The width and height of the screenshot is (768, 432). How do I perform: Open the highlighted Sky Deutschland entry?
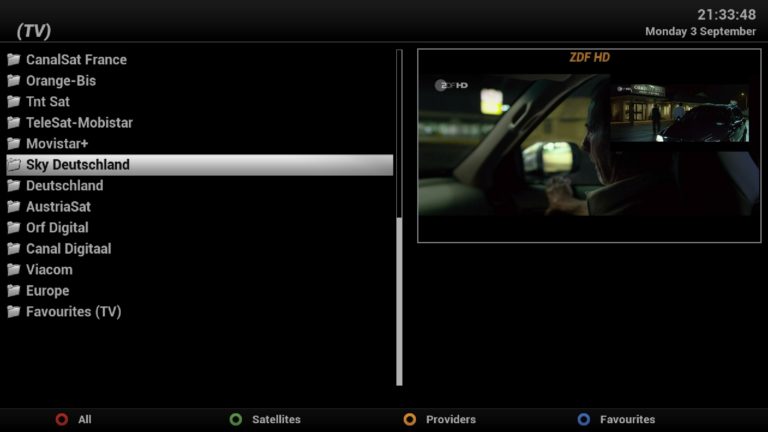[199, 165]
